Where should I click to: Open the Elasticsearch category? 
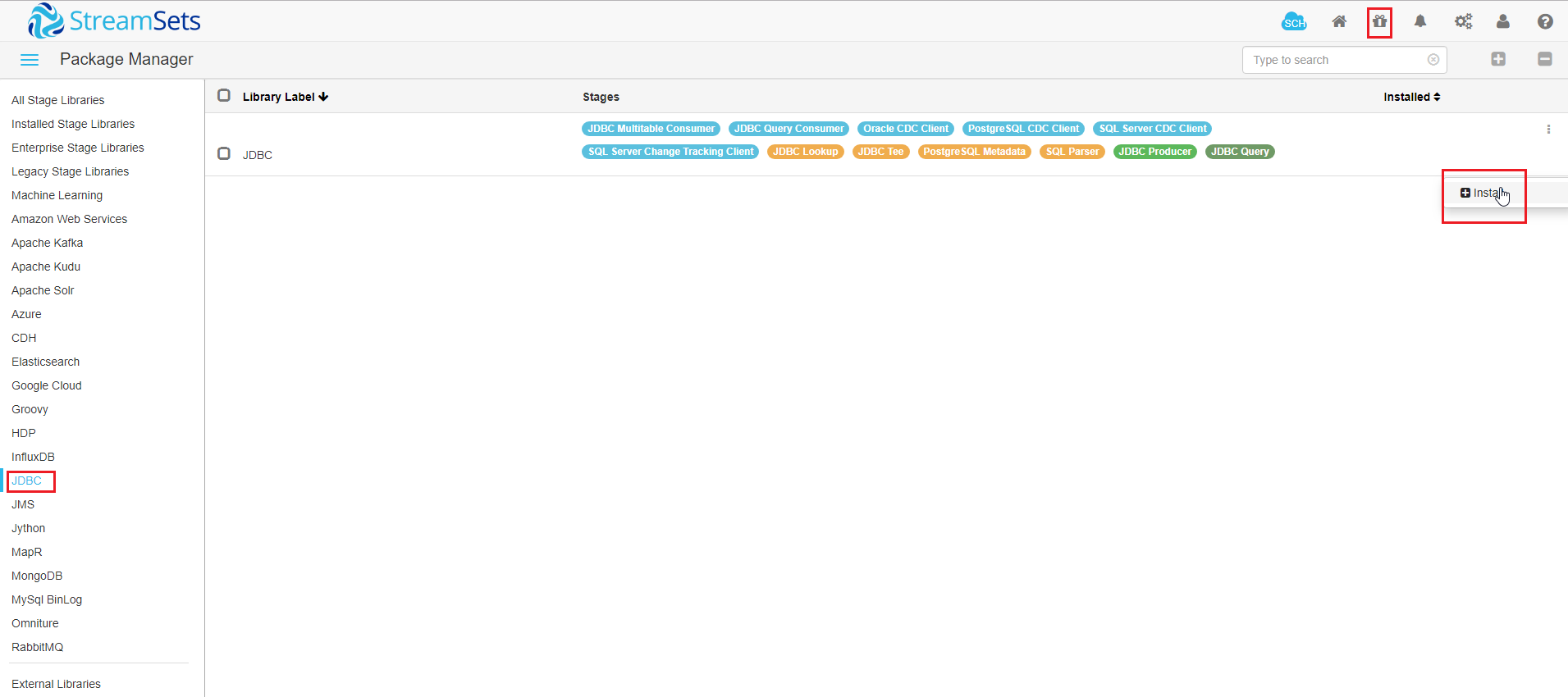(46, 362)
